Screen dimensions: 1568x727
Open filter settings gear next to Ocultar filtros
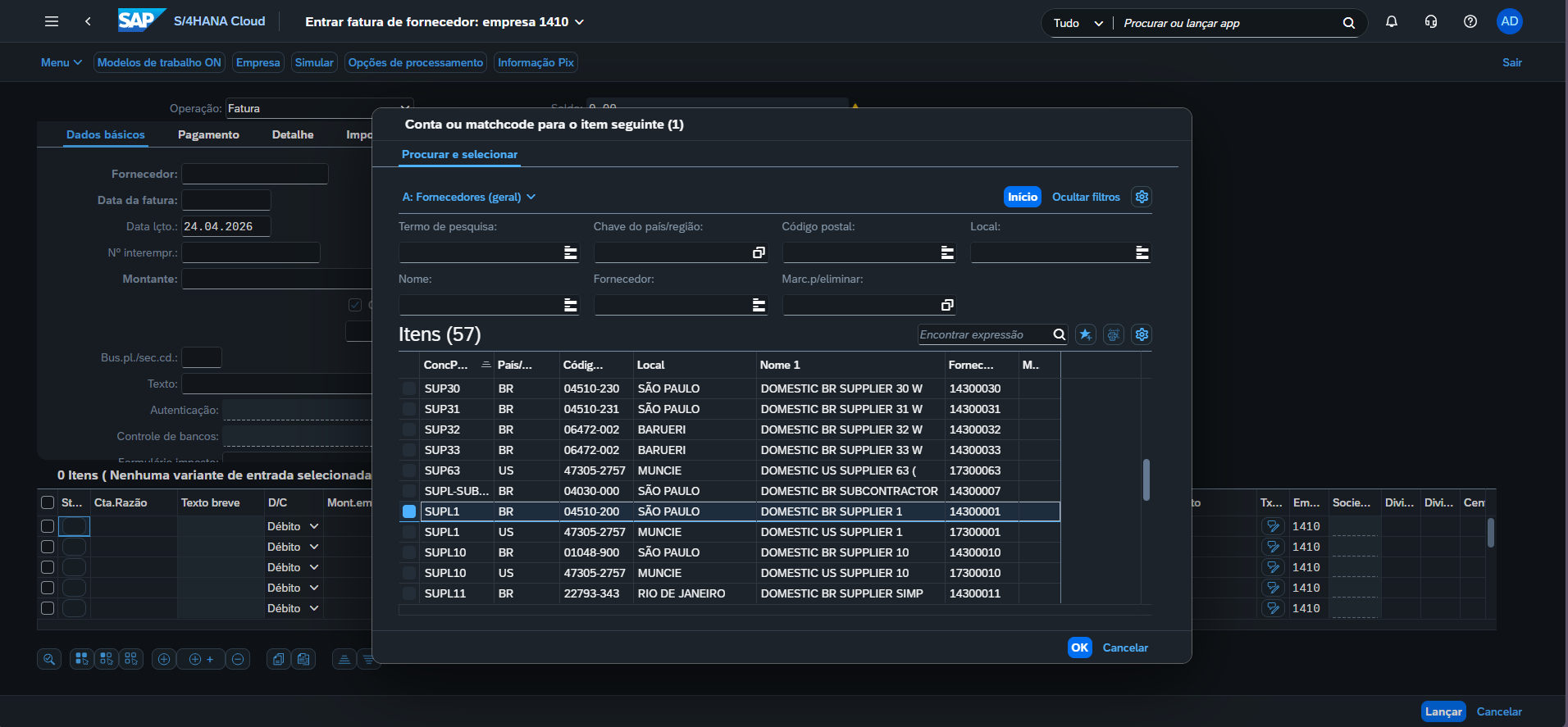pyautogui.click(x=1142, y=197)
